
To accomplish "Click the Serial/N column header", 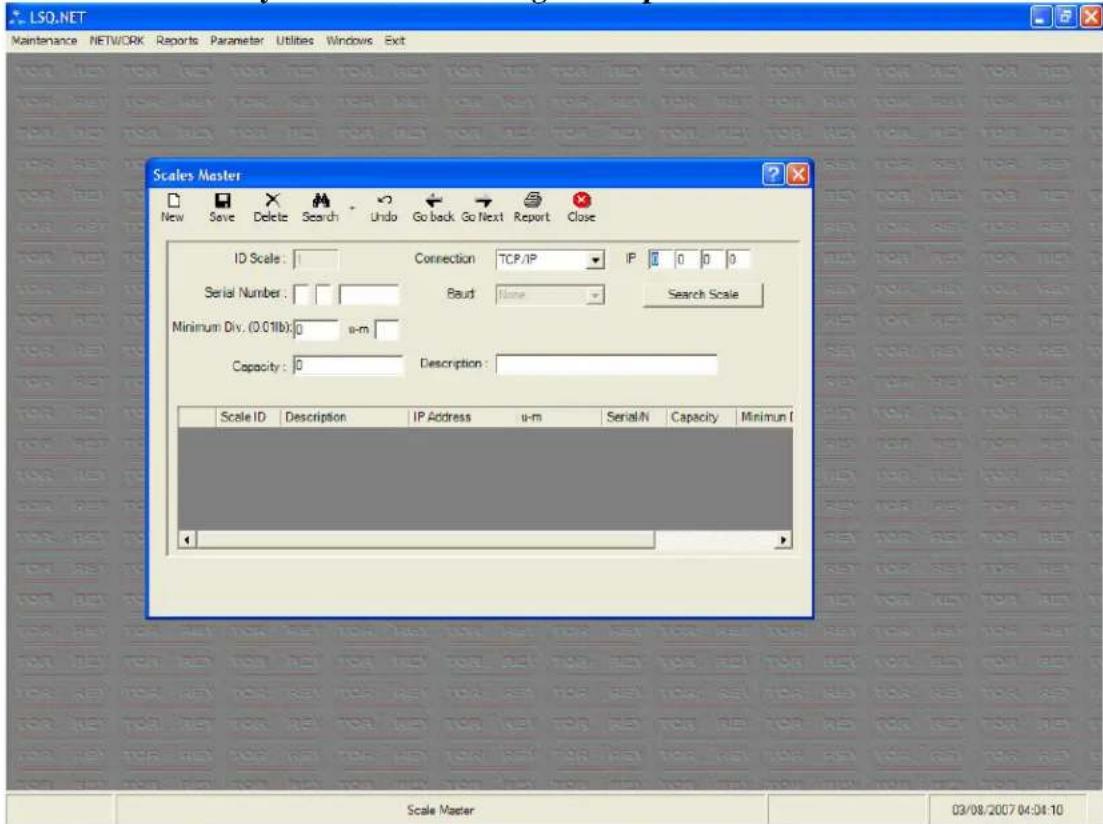I will pos(634,417).
